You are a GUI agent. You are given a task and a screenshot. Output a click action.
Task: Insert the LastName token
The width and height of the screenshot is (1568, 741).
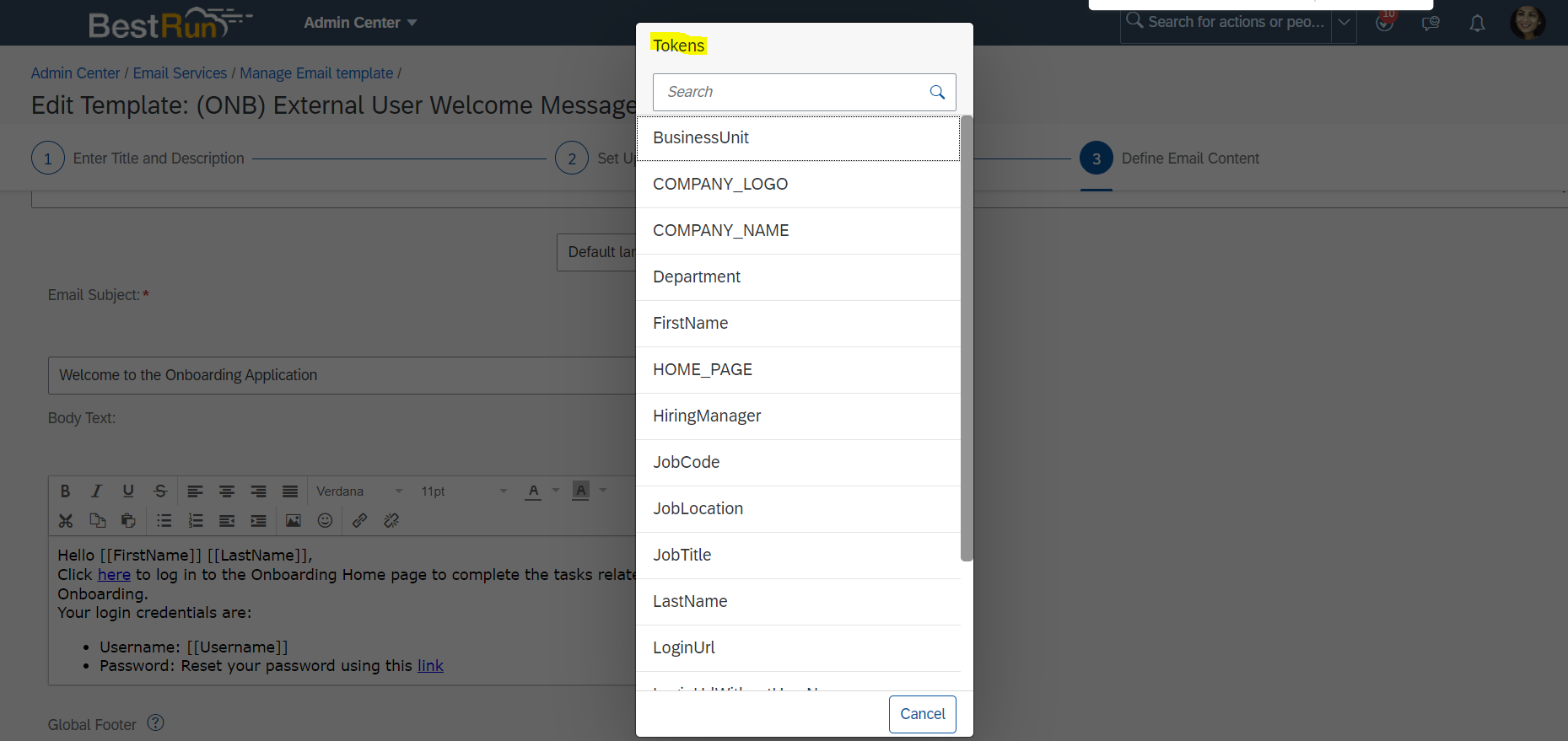click(798, 602)
